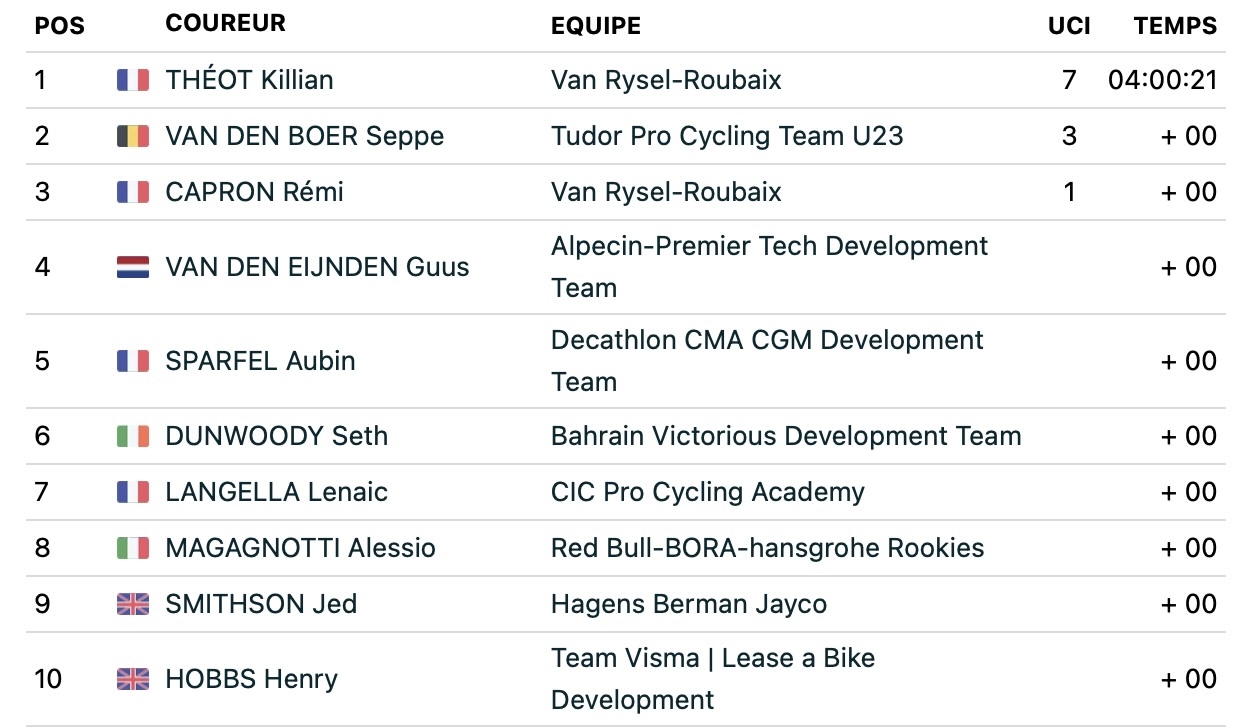The image size is (1241, 728).
Task: Open rider THÉOT Killian's profile
Action: tap(249, 80)
